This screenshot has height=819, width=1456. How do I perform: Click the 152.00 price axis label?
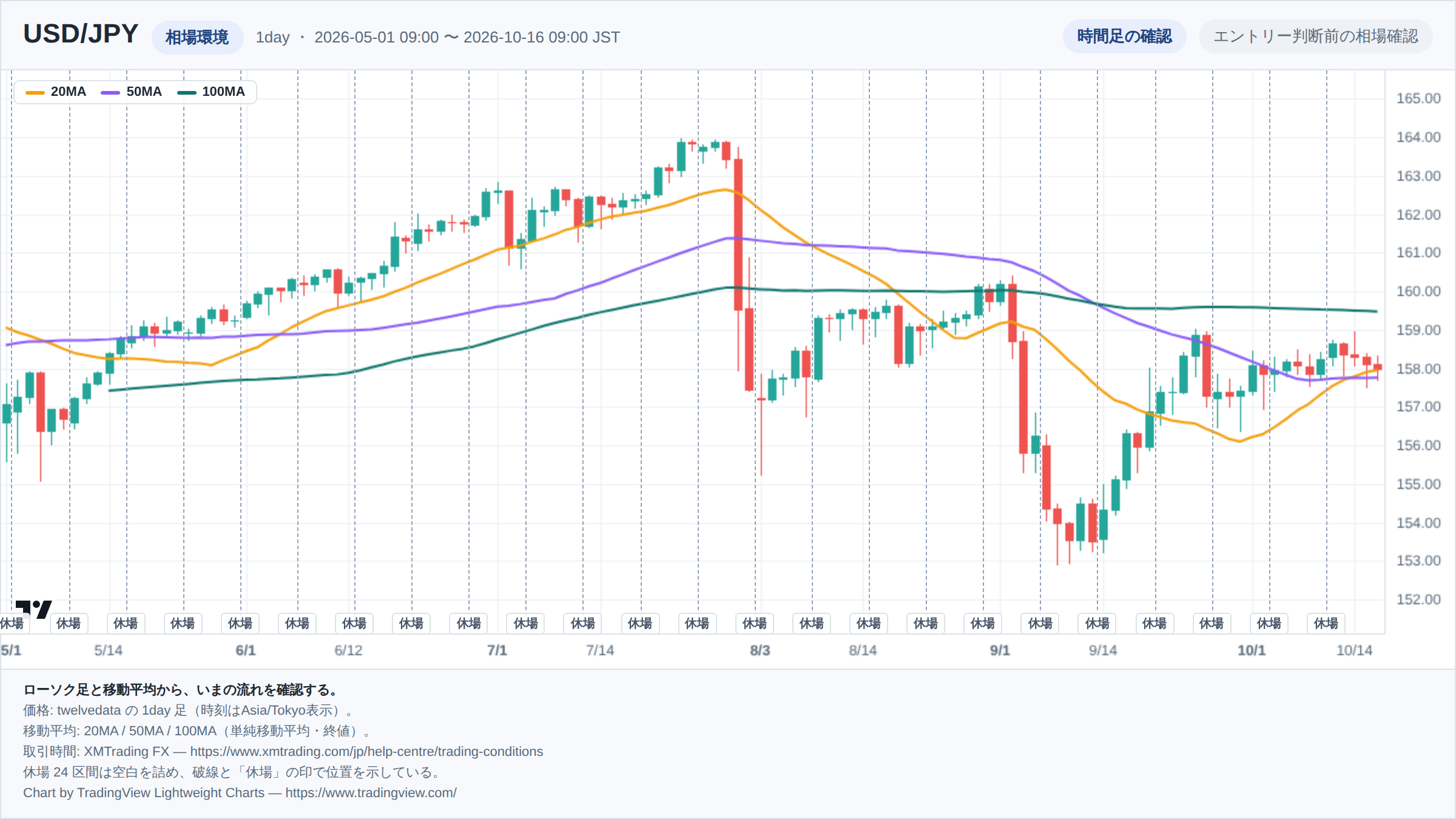click(x=1418, y=599)
